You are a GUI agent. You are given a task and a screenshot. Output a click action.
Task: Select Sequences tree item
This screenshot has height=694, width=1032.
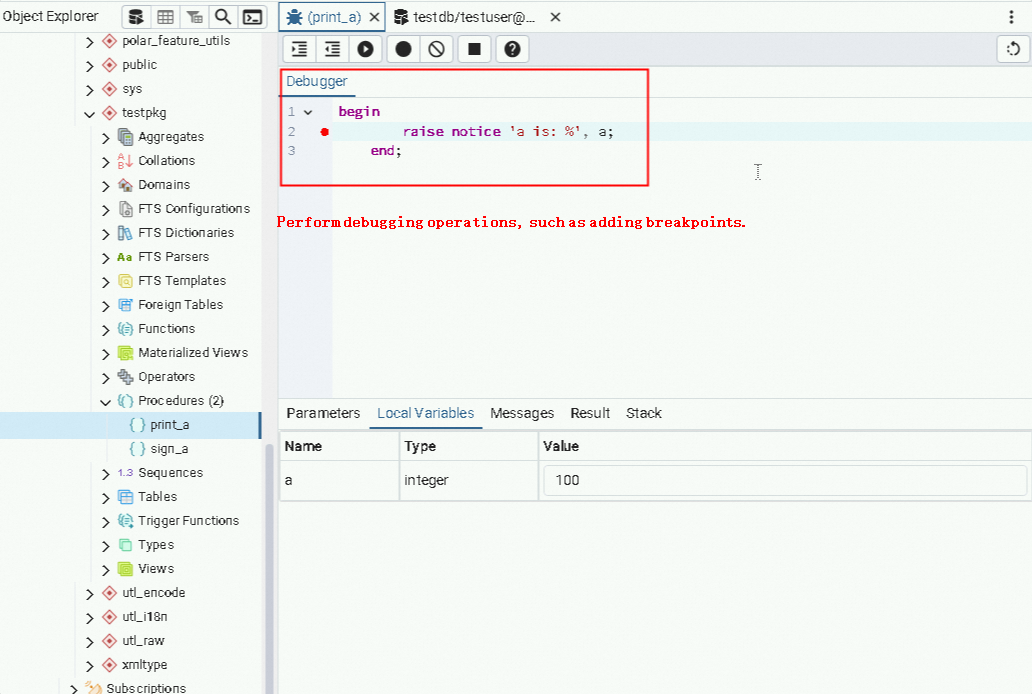tap(170, 473)
